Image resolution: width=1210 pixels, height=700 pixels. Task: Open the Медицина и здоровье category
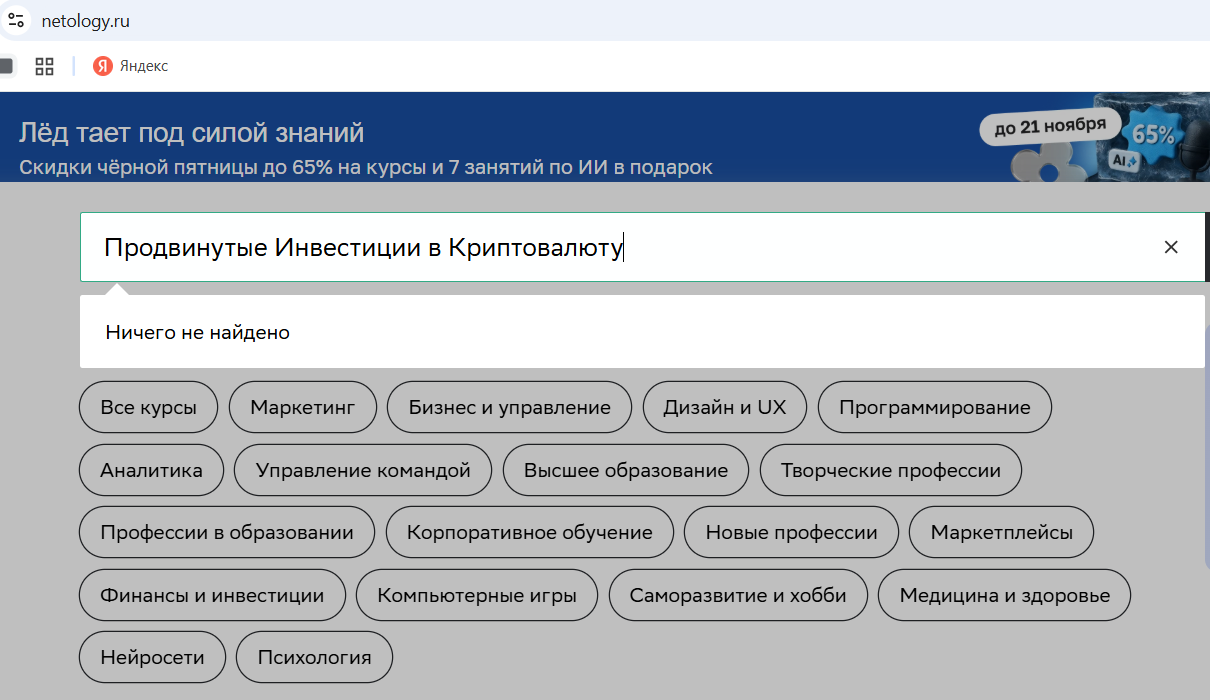(1004, 594)
